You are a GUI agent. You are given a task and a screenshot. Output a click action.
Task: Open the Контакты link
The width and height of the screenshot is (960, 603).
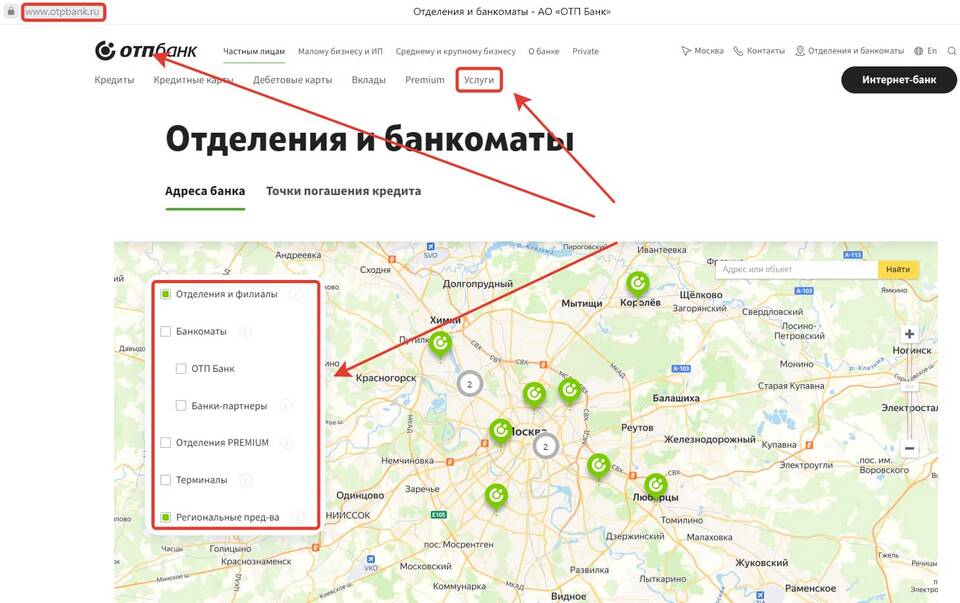point(765,51)
